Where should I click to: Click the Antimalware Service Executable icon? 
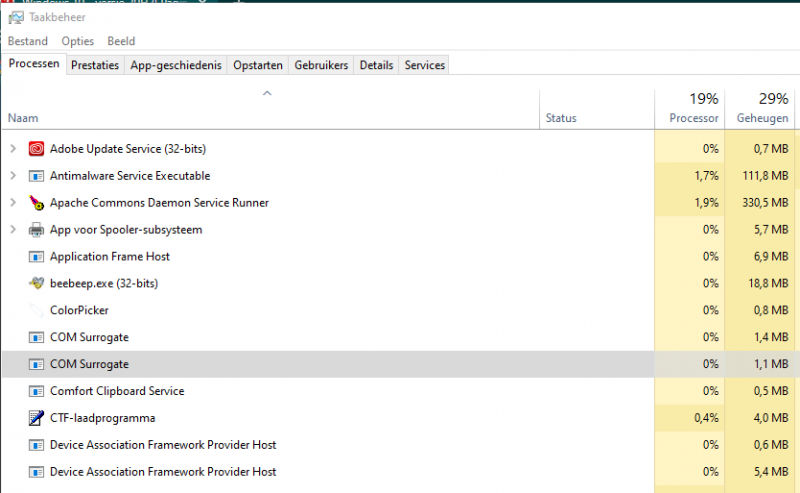(x=37, y=176)
